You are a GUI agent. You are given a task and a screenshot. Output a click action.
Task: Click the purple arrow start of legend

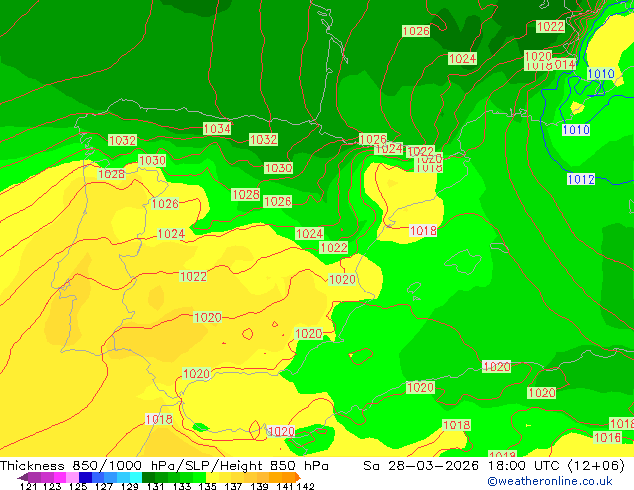[23, 477]
